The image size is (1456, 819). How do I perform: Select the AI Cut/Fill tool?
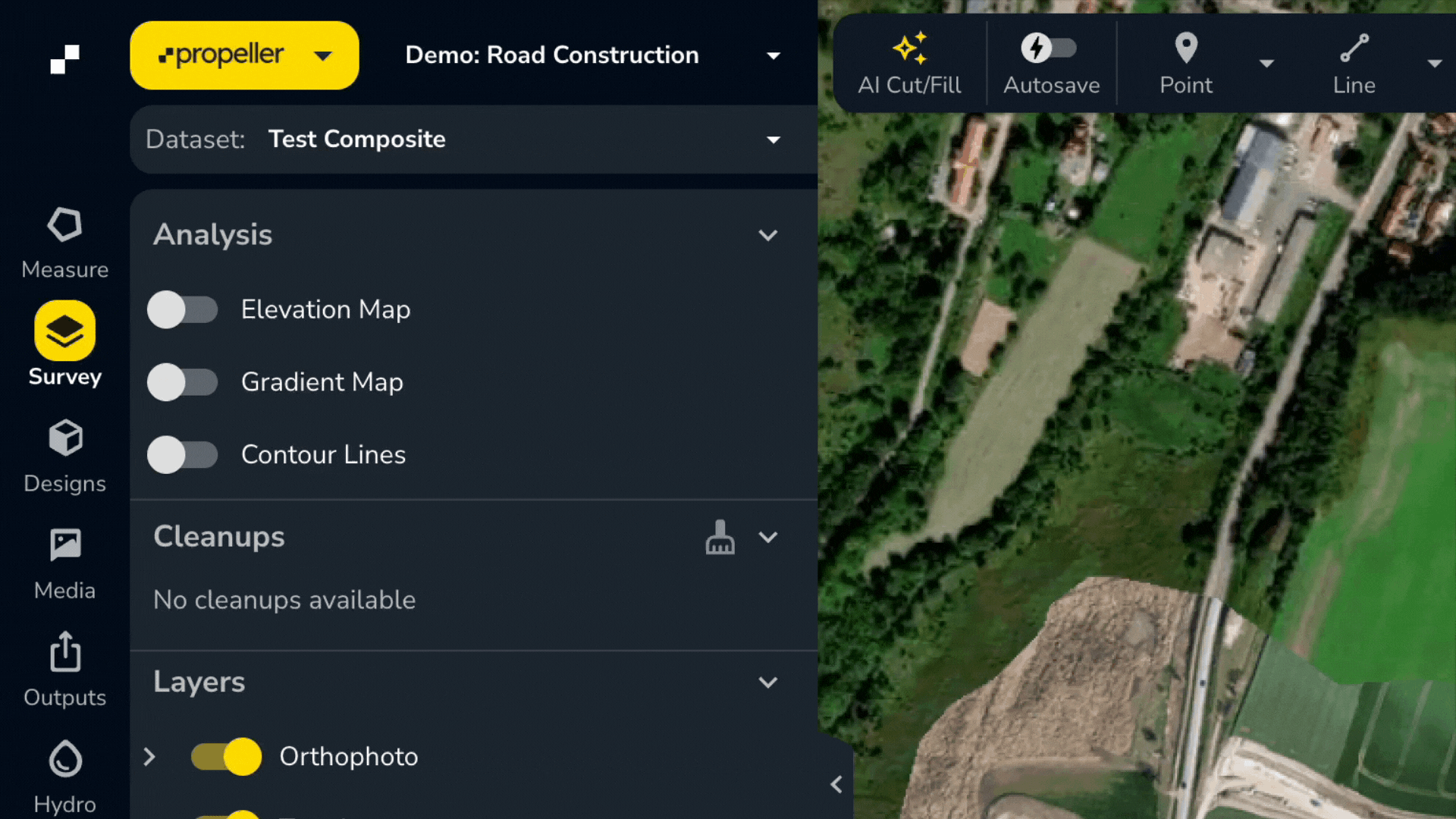909,64
